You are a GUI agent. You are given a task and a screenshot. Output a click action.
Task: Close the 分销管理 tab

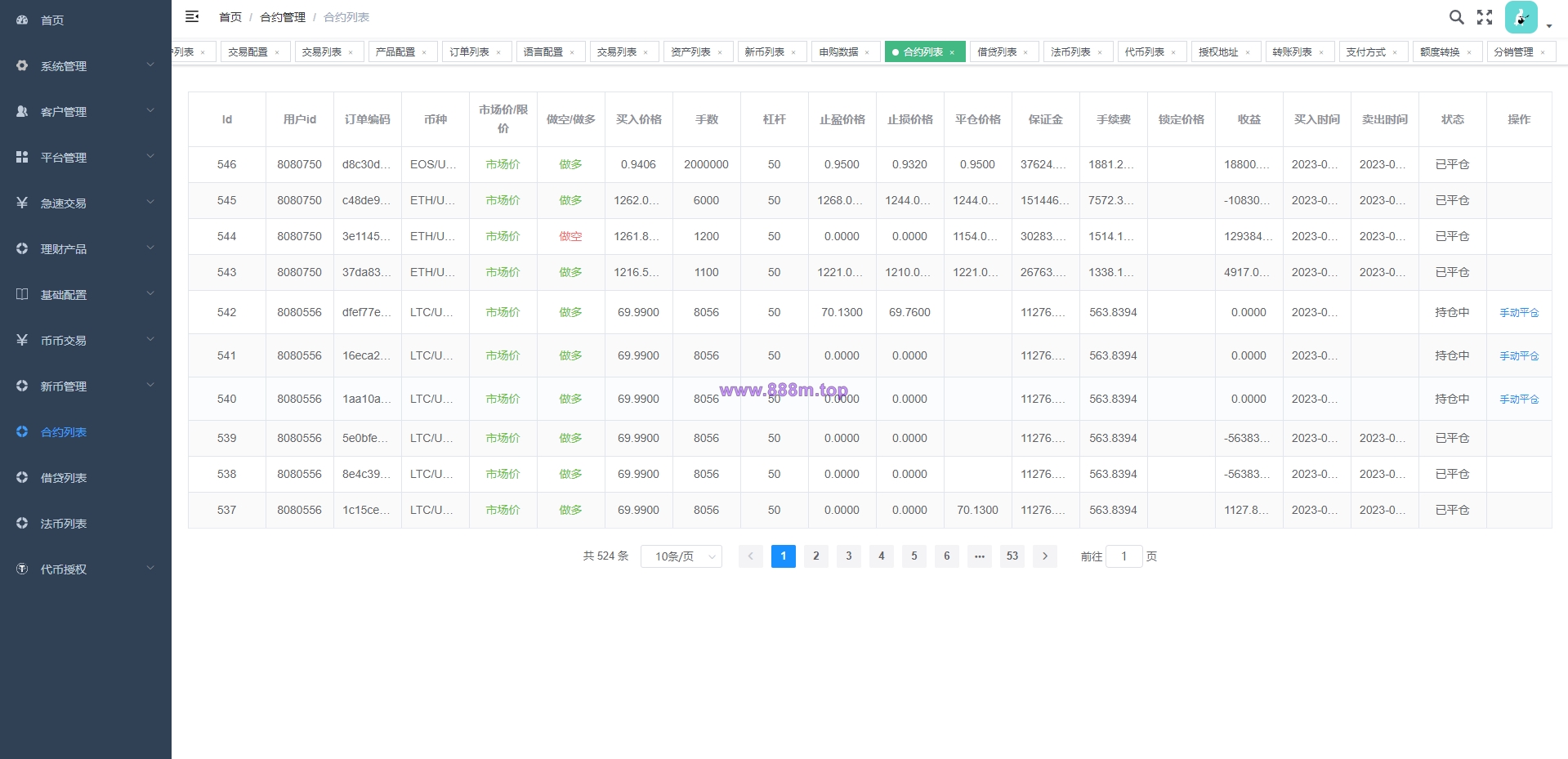(1543, 52)
